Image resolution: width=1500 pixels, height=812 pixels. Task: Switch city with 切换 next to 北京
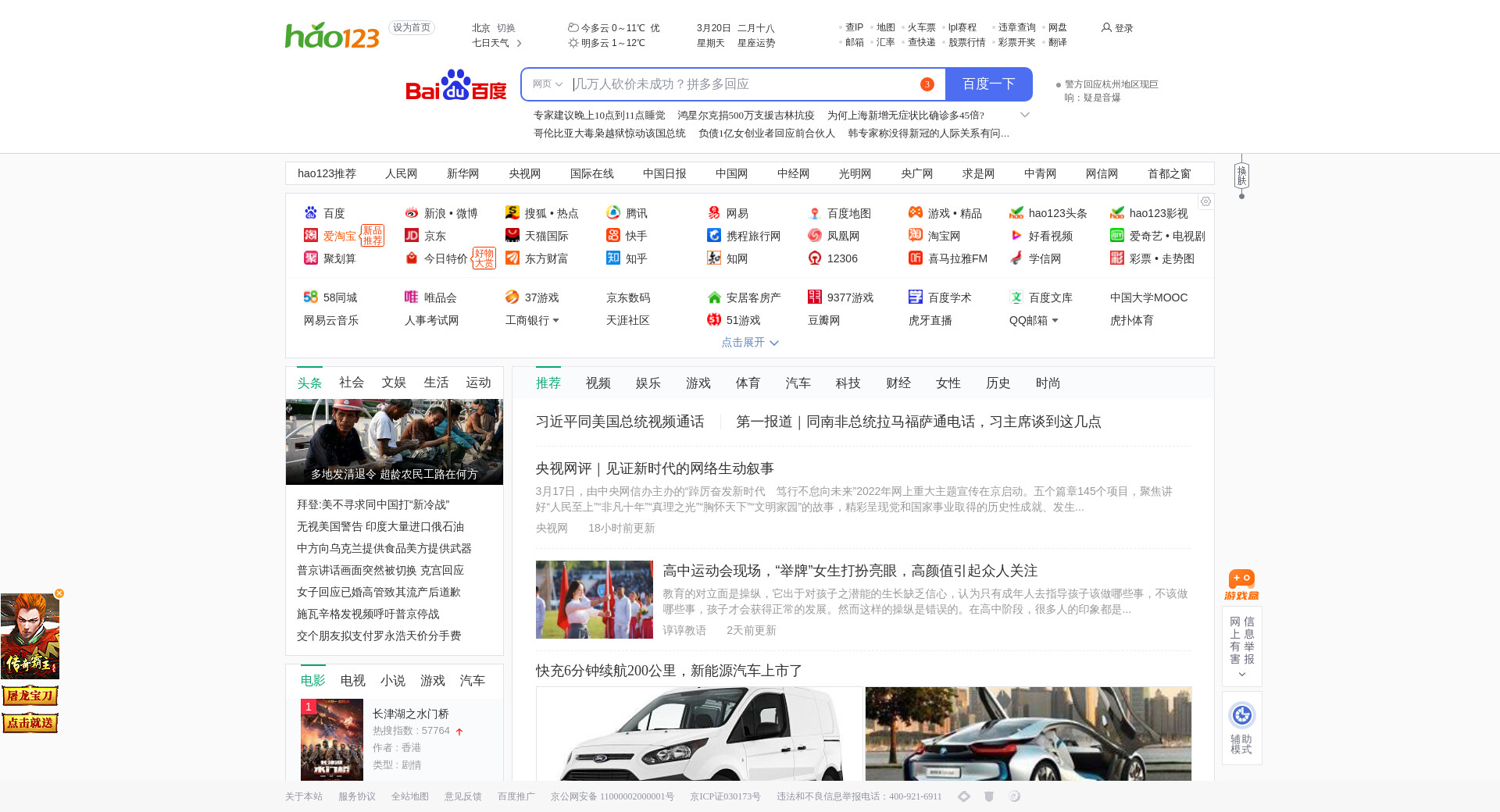pos(506,28)
